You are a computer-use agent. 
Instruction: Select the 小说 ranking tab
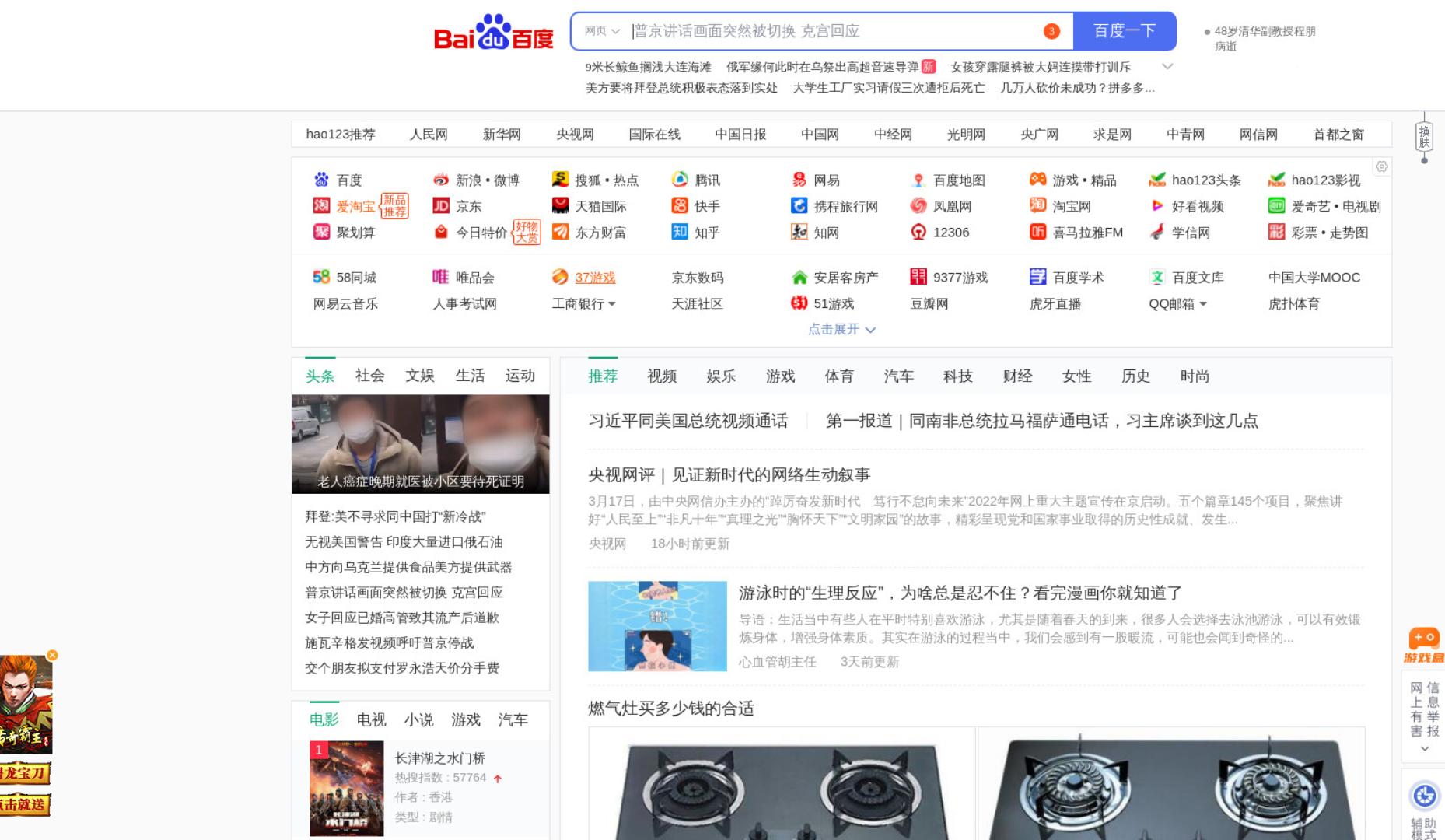point(418,720)
